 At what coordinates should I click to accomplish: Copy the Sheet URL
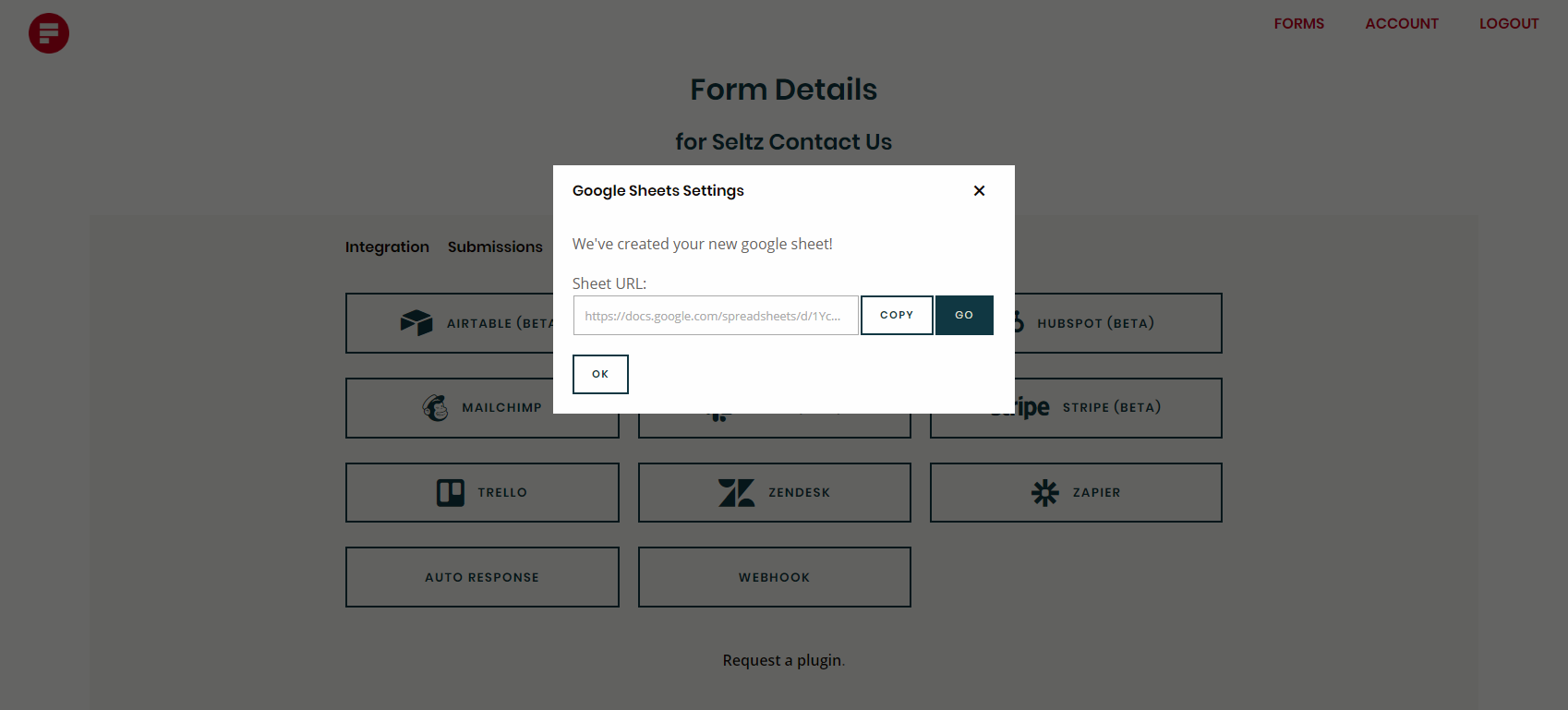point(896,315)
